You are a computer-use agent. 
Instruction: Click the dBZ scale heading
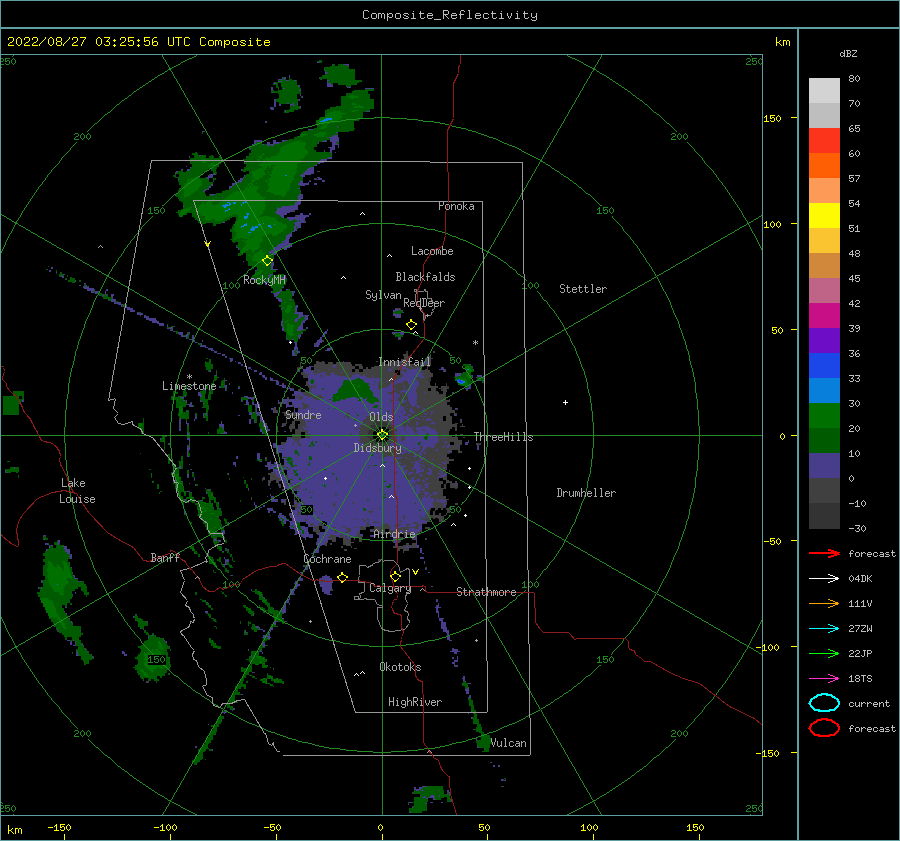[848, 53]
